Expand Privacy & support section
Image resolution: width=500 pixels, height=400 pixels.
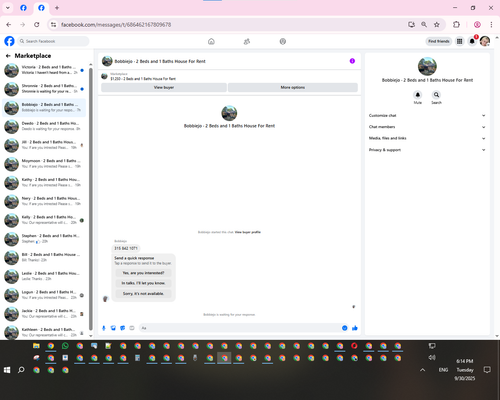coord(427,150)
